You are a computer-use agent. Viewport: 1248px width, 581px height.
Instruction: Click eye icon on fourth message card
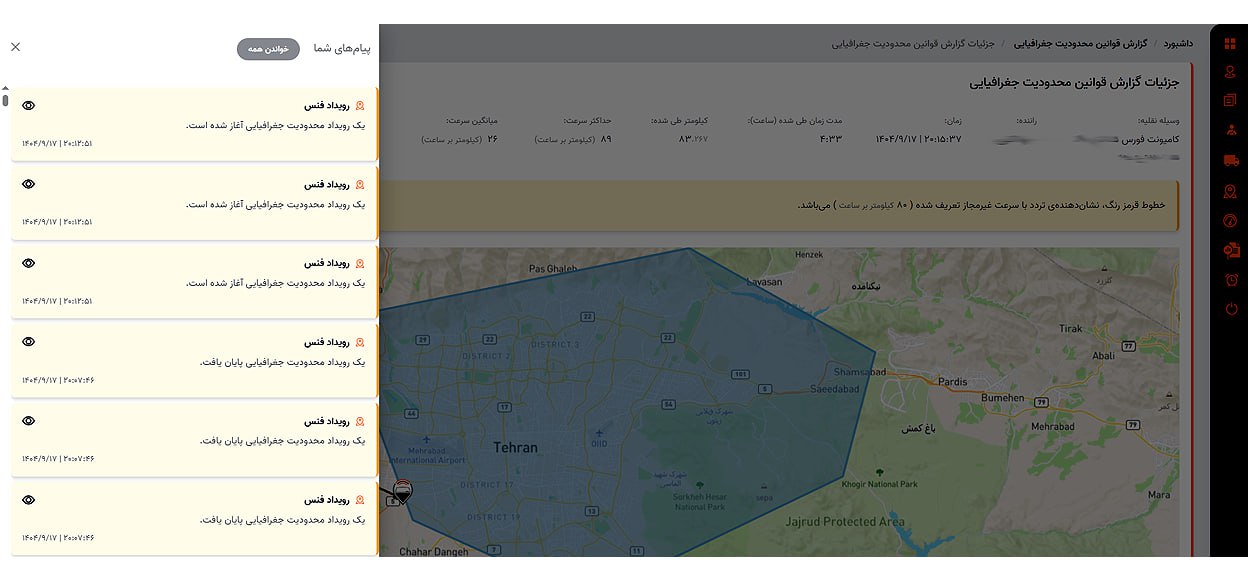[x=29, y=342]
